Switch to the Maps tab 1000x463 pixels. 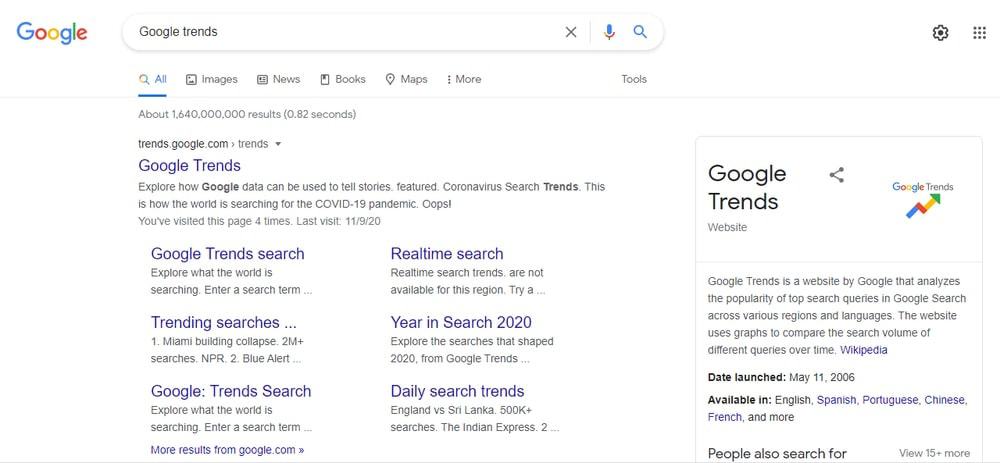pos(406,79)
